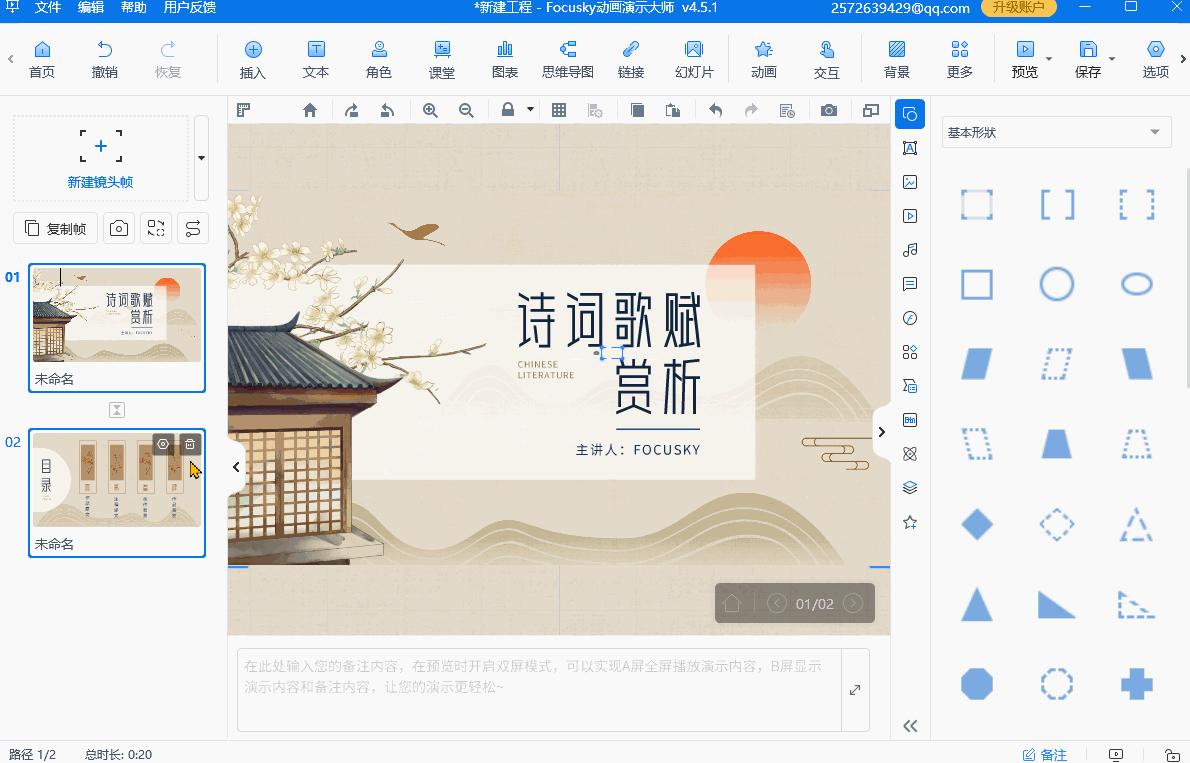The image size is (1190, 763).
Task: Click the home icon on canvas toolbar
Action: click(x=310, y=110)
